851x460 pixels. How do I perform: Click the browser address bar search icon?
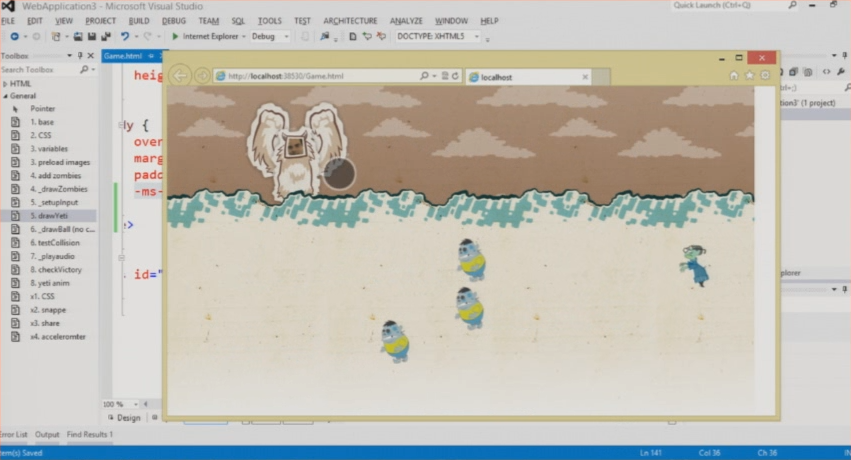pos(424,76)
